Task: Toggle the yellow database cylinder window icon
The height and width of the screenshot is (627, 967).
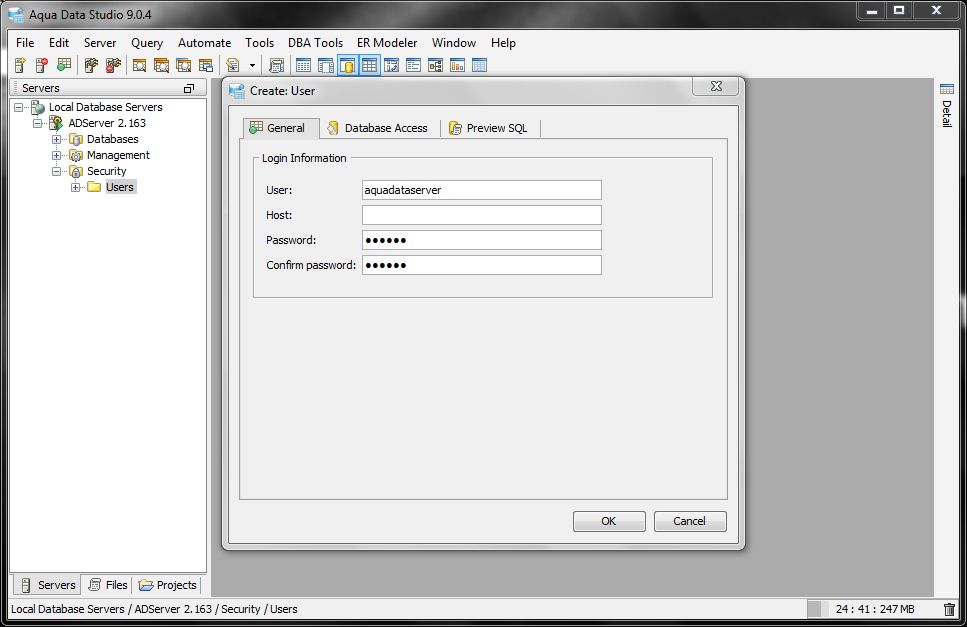Action: [348, 65]
